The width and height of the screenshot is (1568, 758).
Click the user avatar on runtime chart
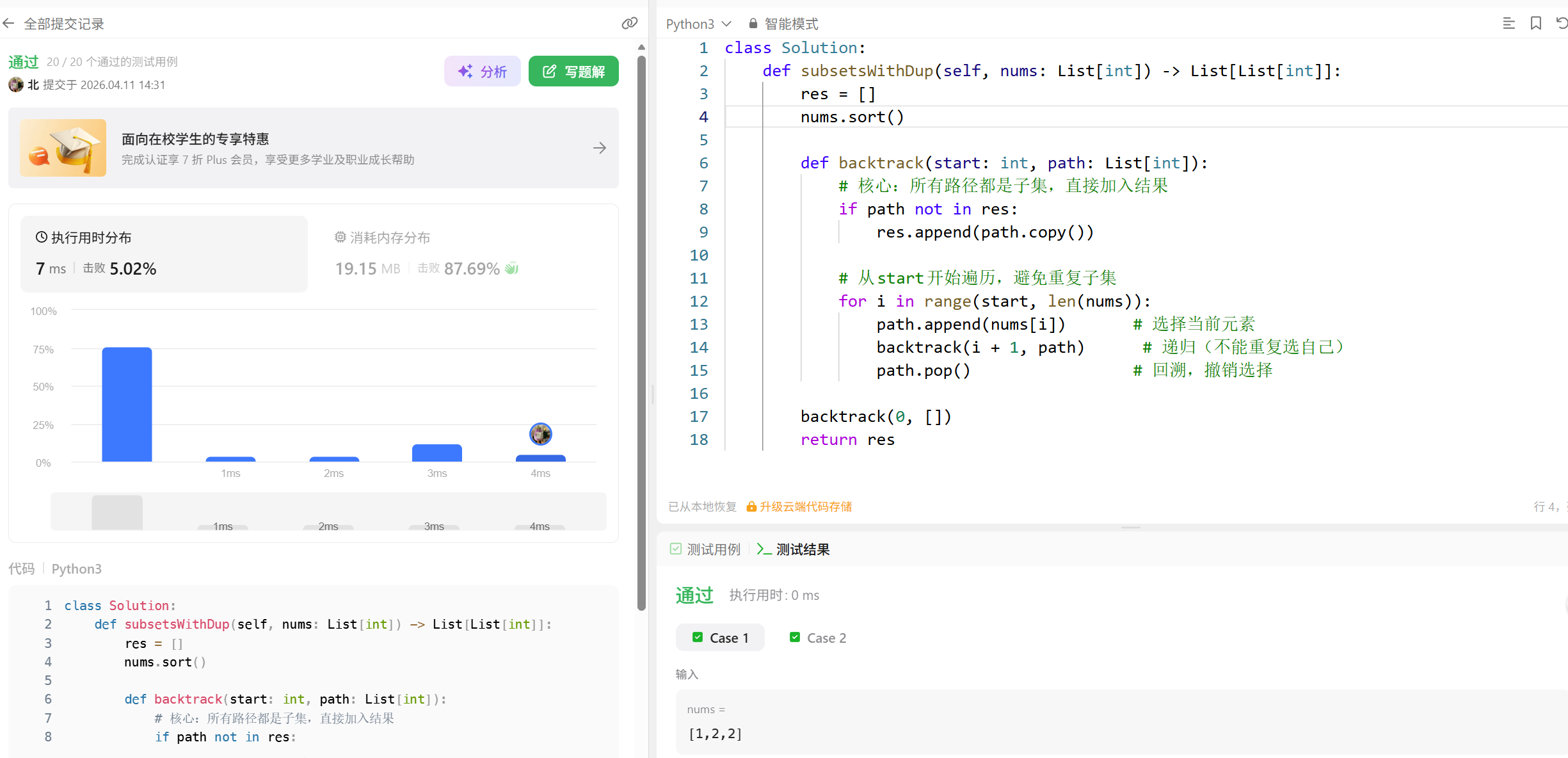click(x=540, y=434)
